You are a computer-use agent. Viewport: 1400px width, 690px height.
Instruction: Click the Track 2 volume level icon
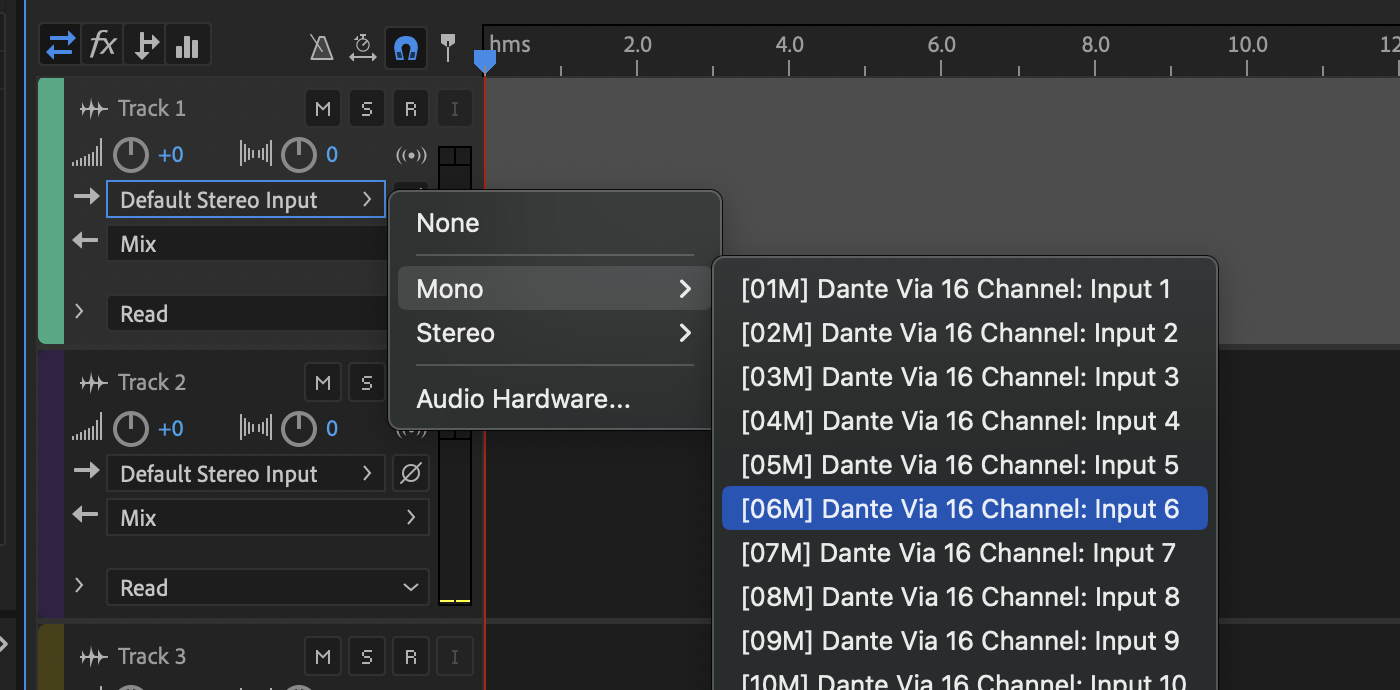tap(87, 429)
